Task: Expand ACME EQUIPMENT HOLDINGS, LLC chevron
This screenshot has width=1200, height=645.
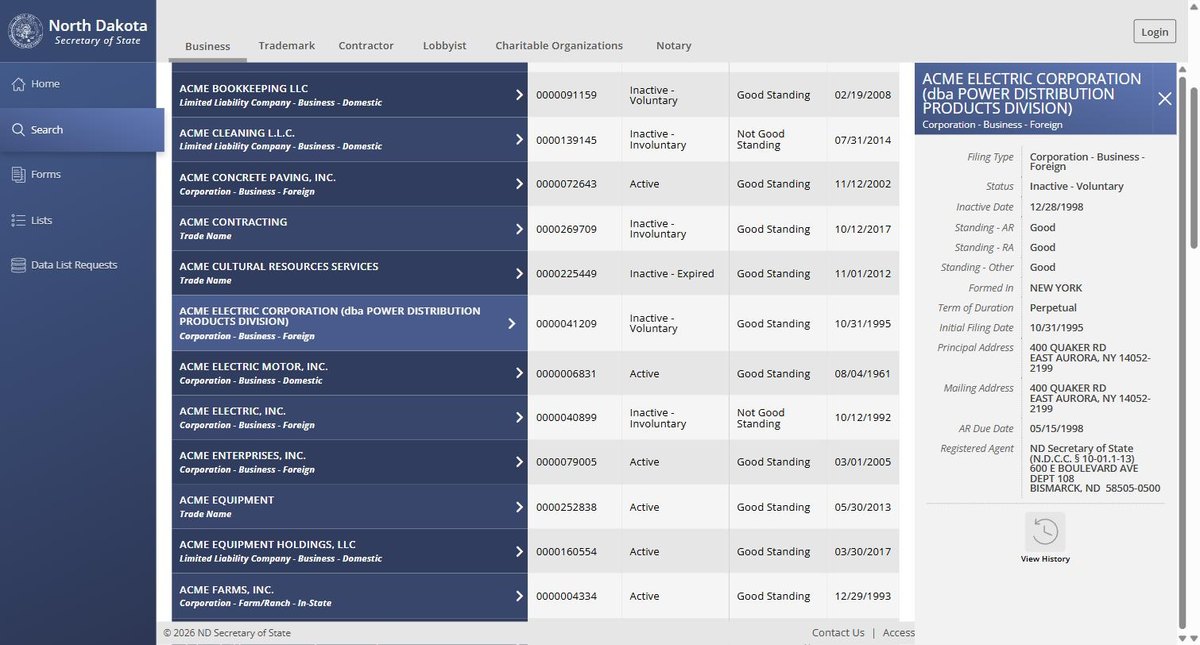Action: click(519, 552)
